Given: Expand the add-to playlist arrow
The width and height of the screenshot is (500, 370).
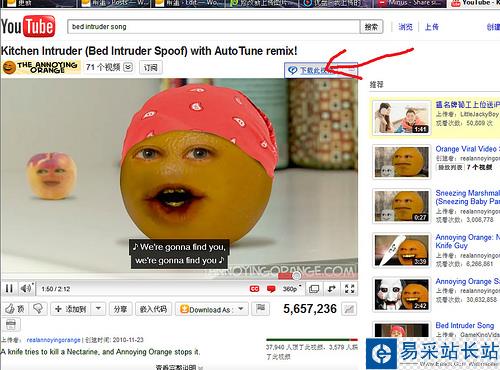Looking at the screenshot, I should pos(98,309).
